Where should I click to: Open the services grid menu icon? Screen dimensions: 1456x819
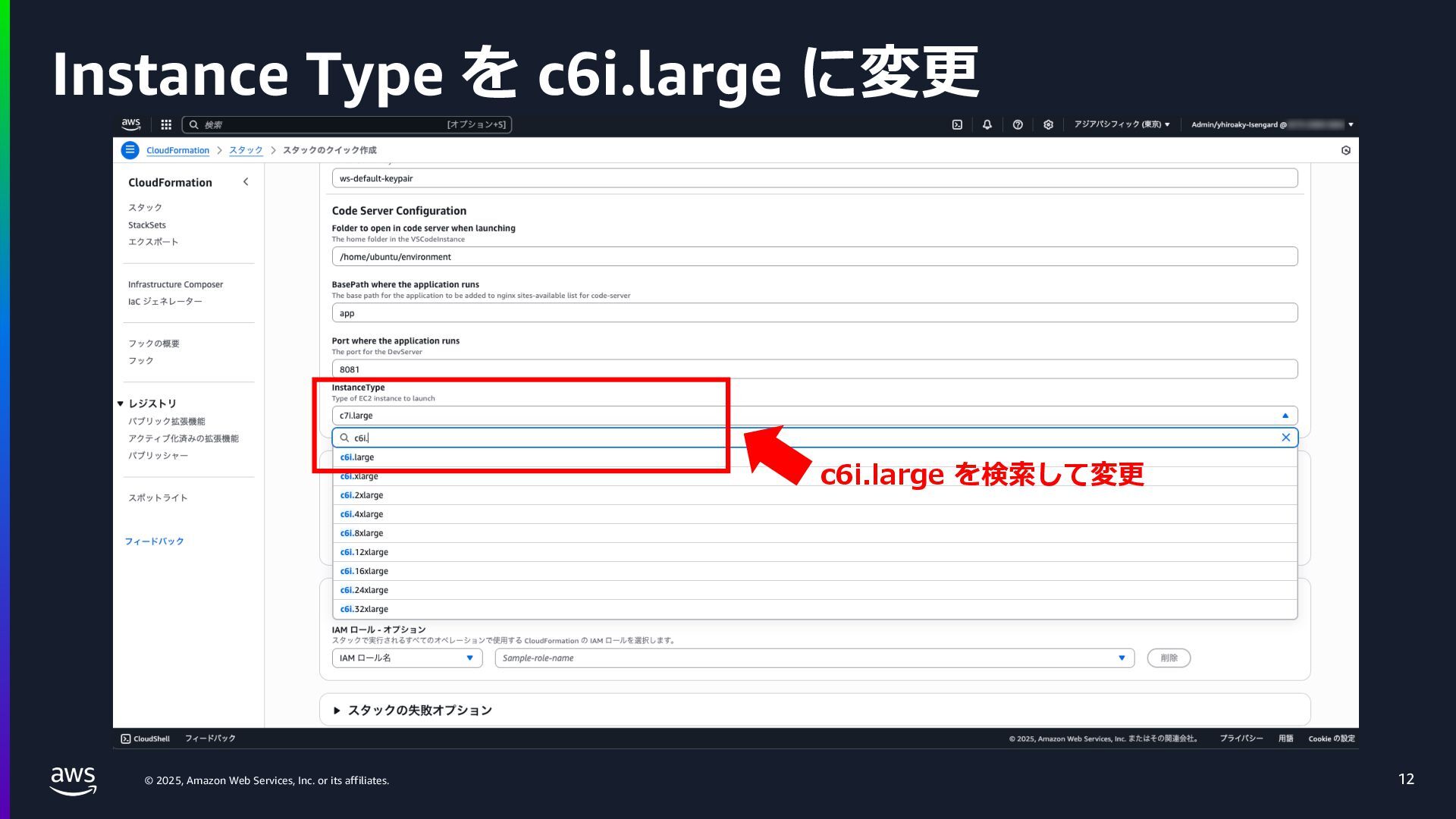point(166,124)
